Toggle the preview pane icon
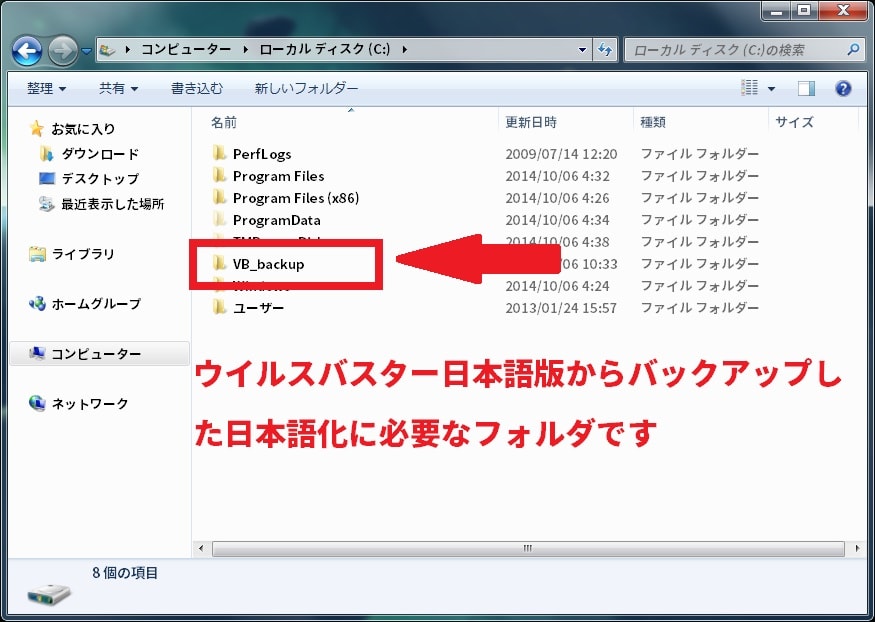This screenshot has width=875, height=622. (806, 88)
